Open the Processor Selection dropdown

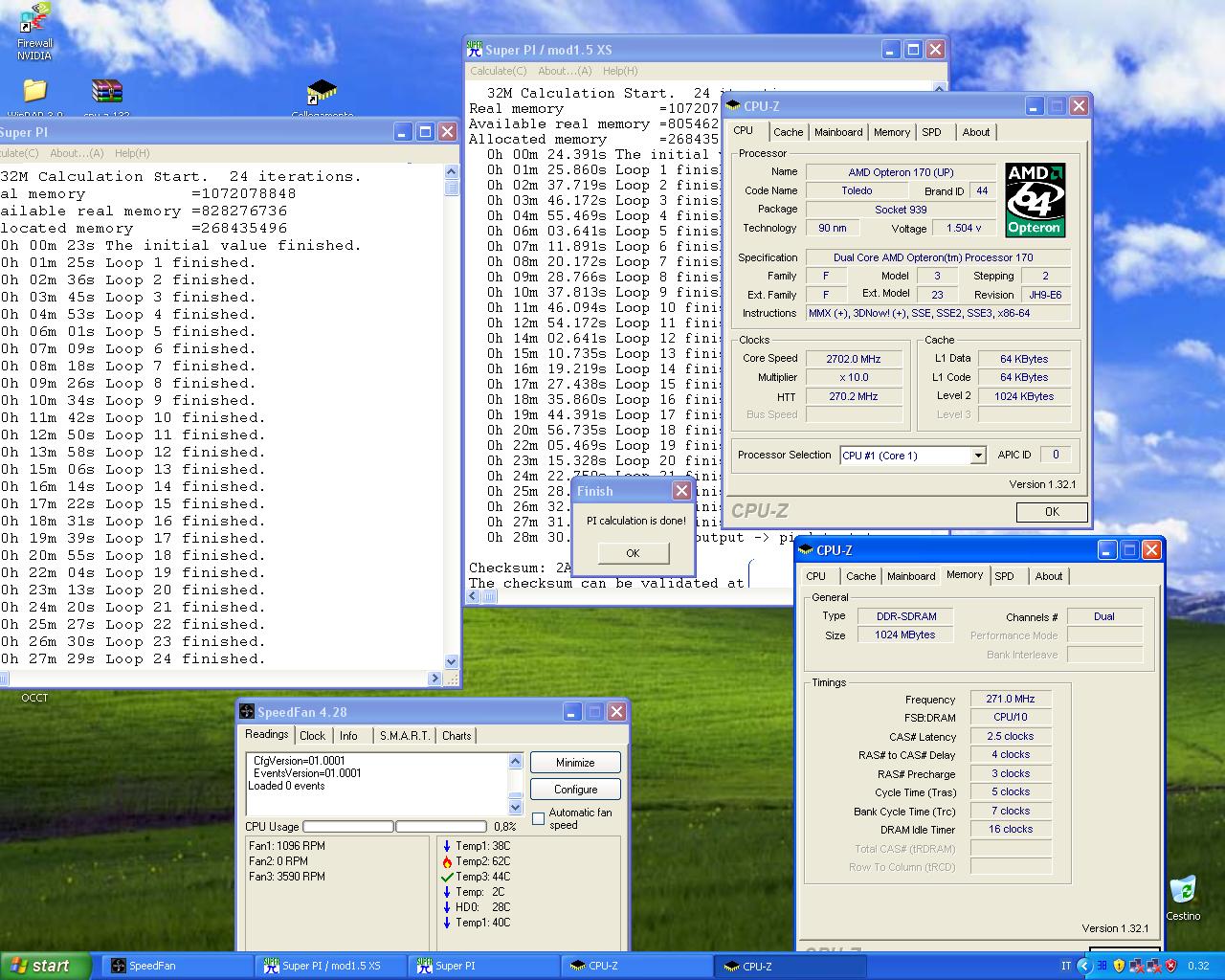coord(978,456)
